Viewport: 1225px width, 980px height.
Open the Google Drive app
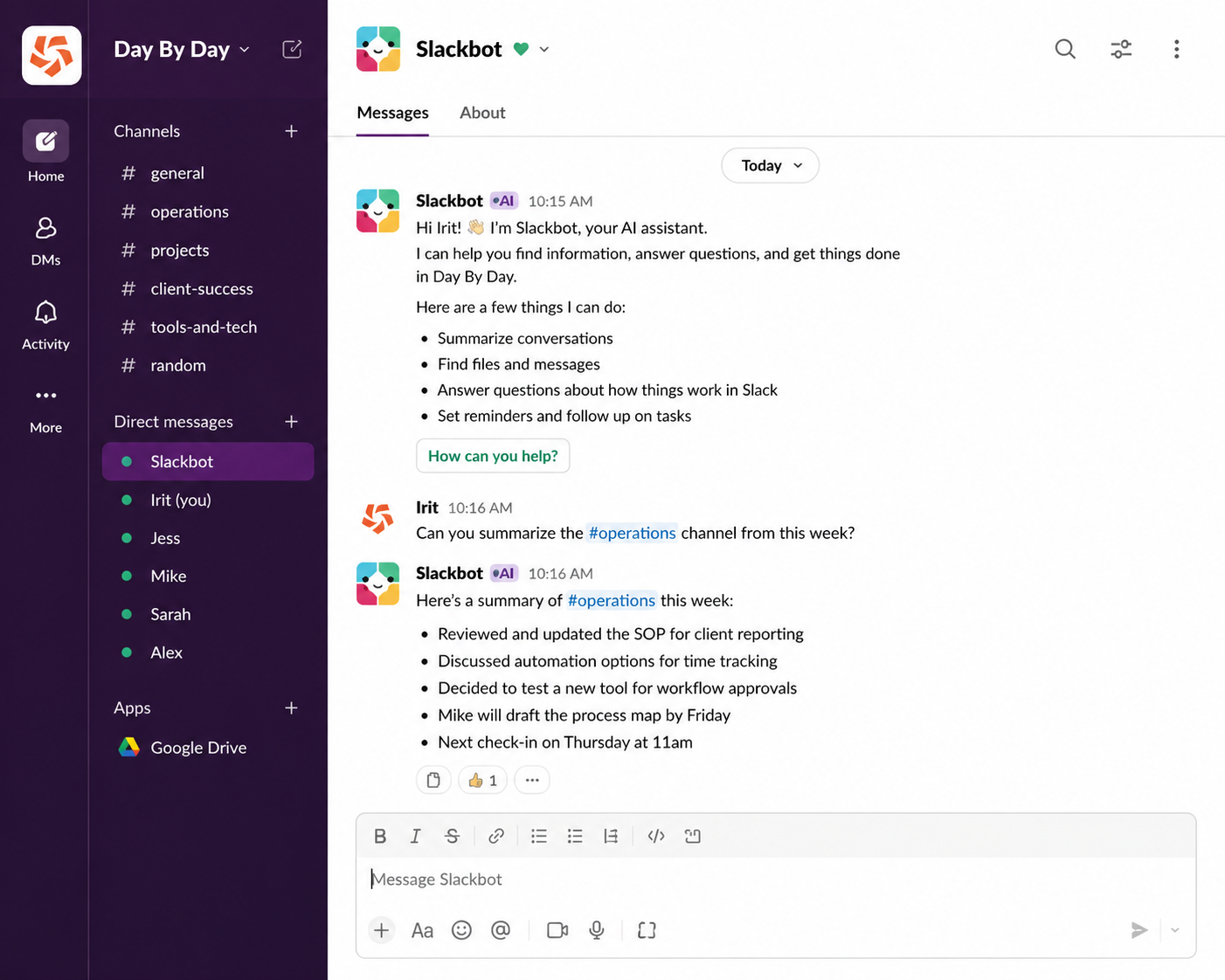point(208,748)
